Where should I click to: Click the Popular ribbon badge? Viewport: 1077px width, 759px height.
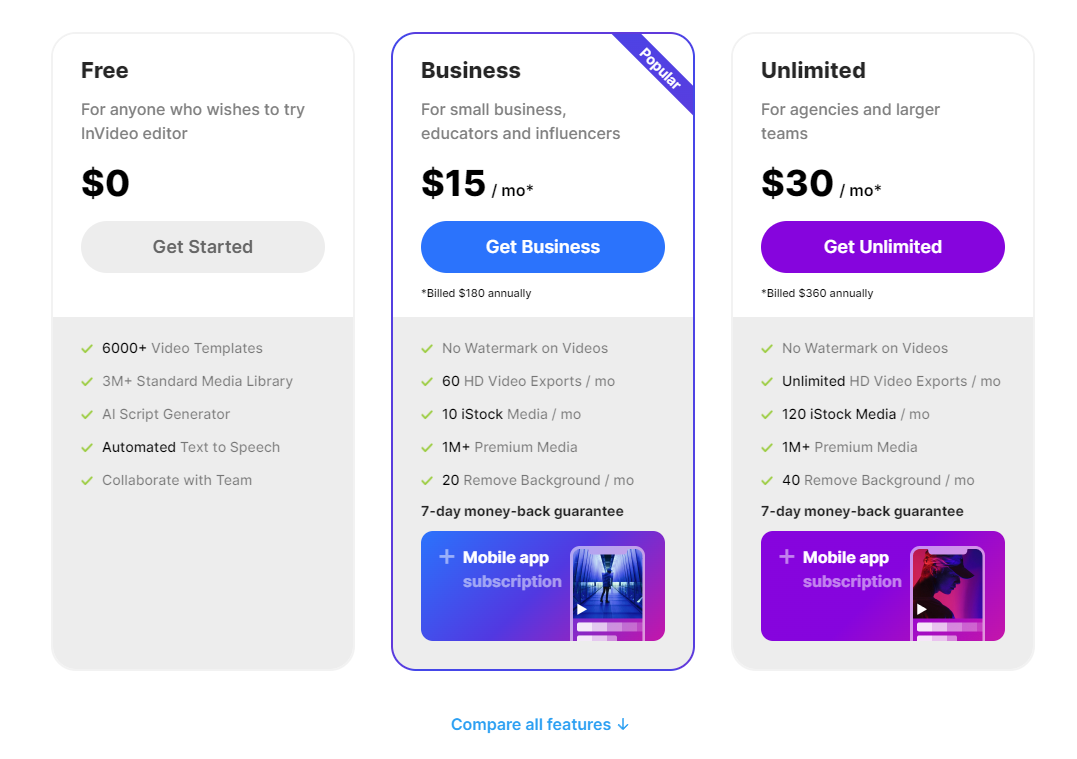click(659, 70)
